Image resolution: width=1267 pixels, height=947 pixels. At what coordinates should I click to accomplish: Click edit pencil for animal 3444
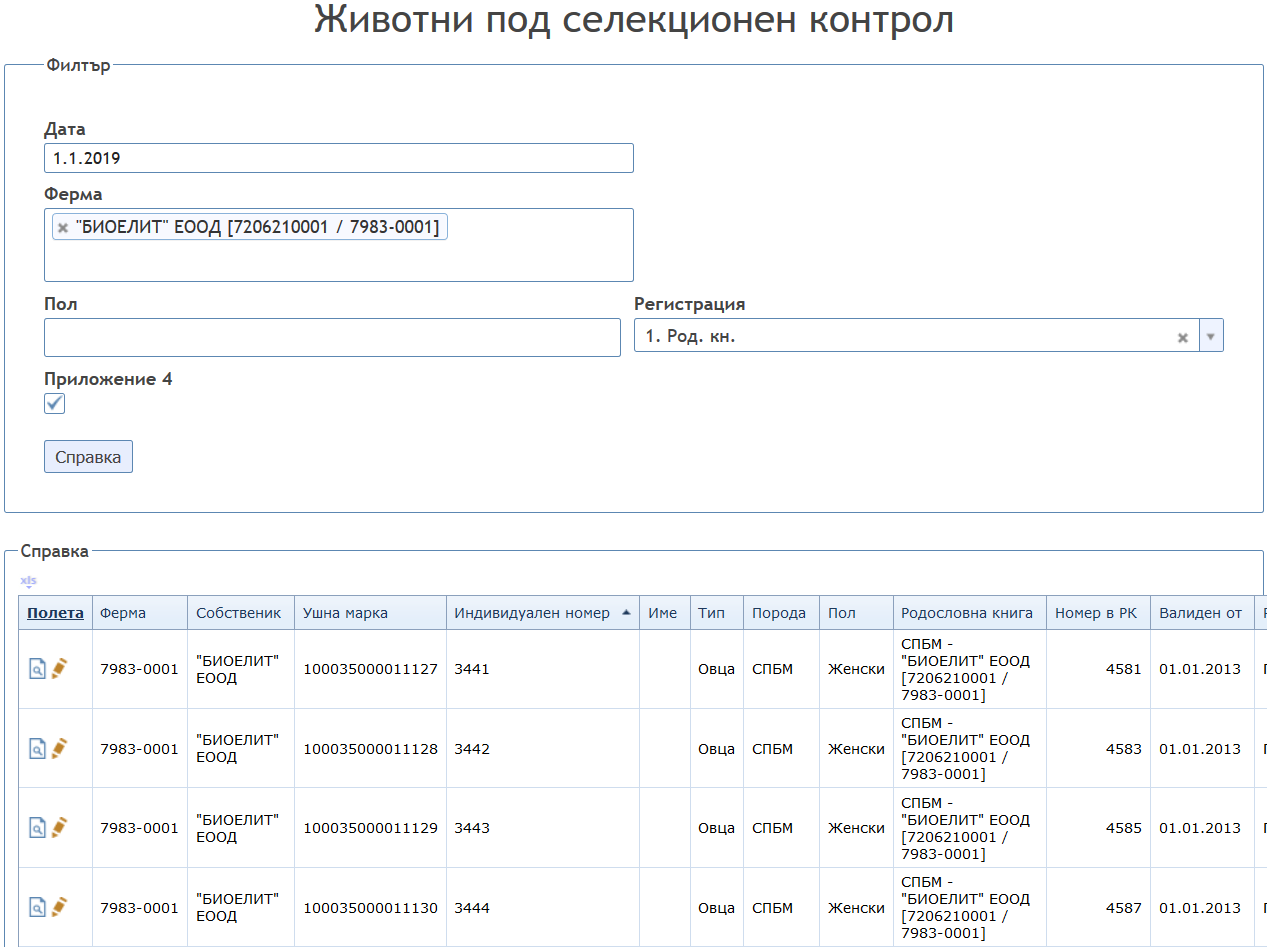(60, 907)
